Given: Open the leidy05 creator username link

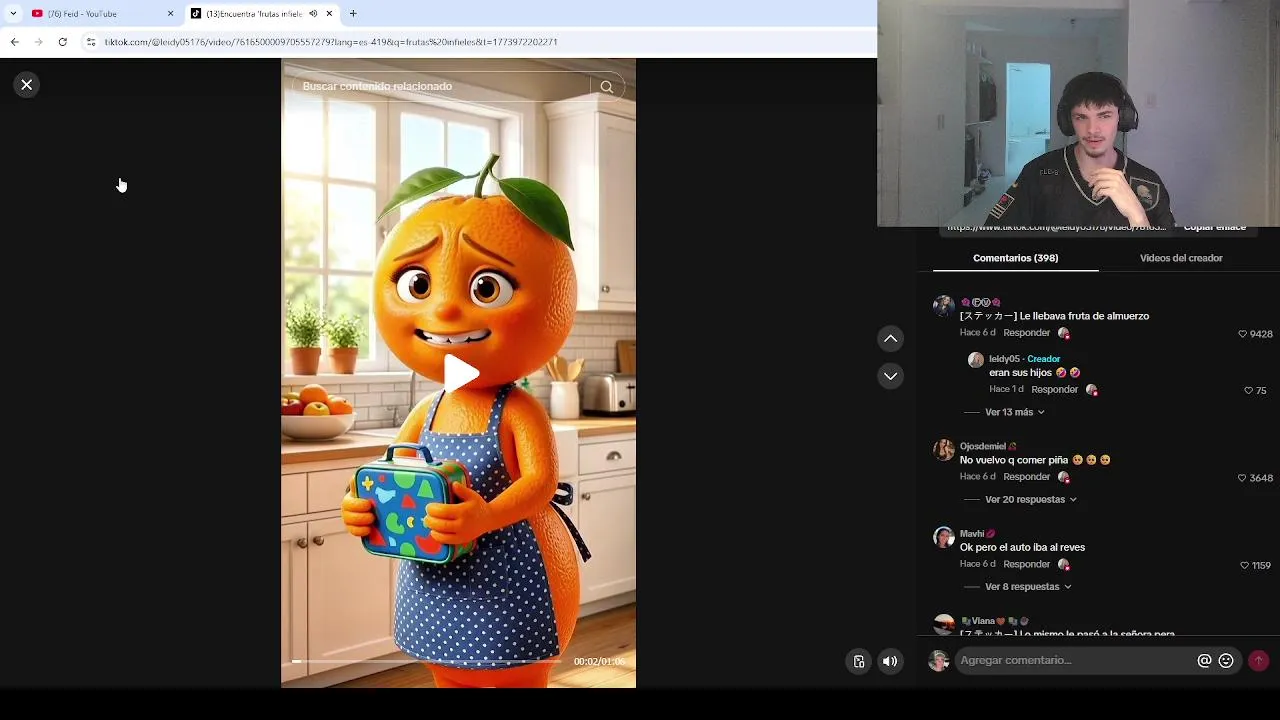Looking at the screenshot, I should tap(1004, 359).
